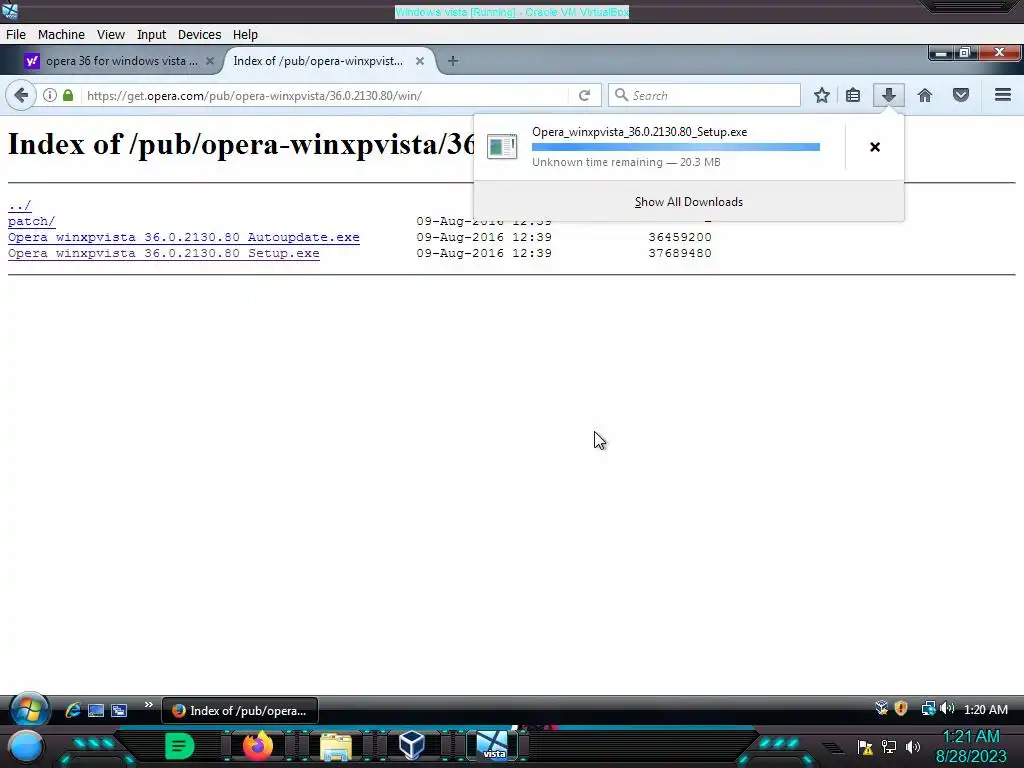Open VirtualBox File menu
Viewport: 1024px width, 768px height.
click(x=16, y=35)
